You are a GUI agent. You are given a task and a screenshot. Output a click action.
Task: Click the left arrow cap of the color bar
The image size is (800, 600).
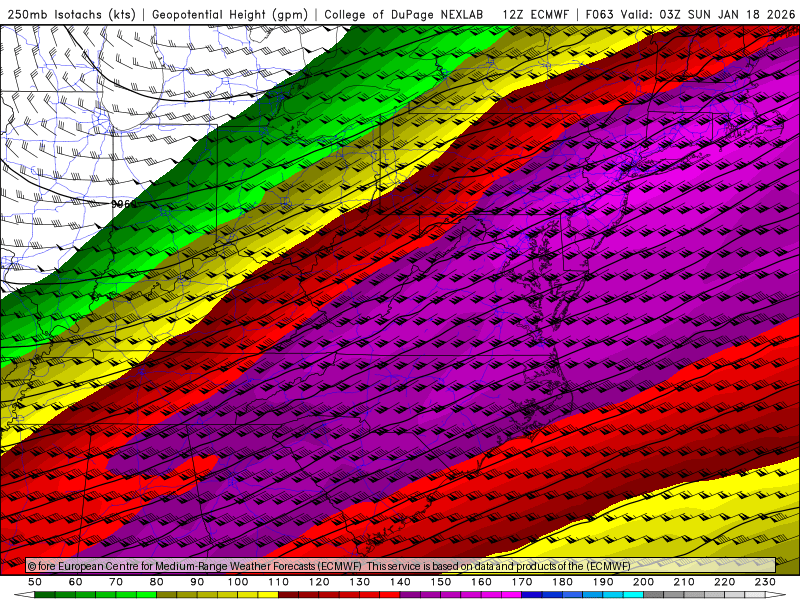[24, 595]
